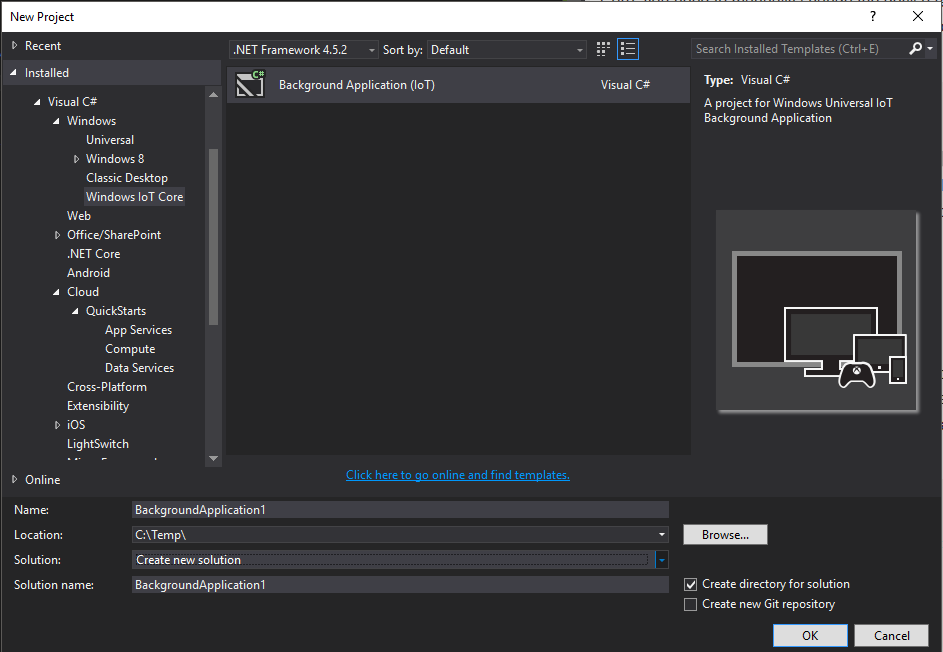Collapse the Visual C# node
The width and height of the screenshot is (943, 652).
tap(37, 102)
